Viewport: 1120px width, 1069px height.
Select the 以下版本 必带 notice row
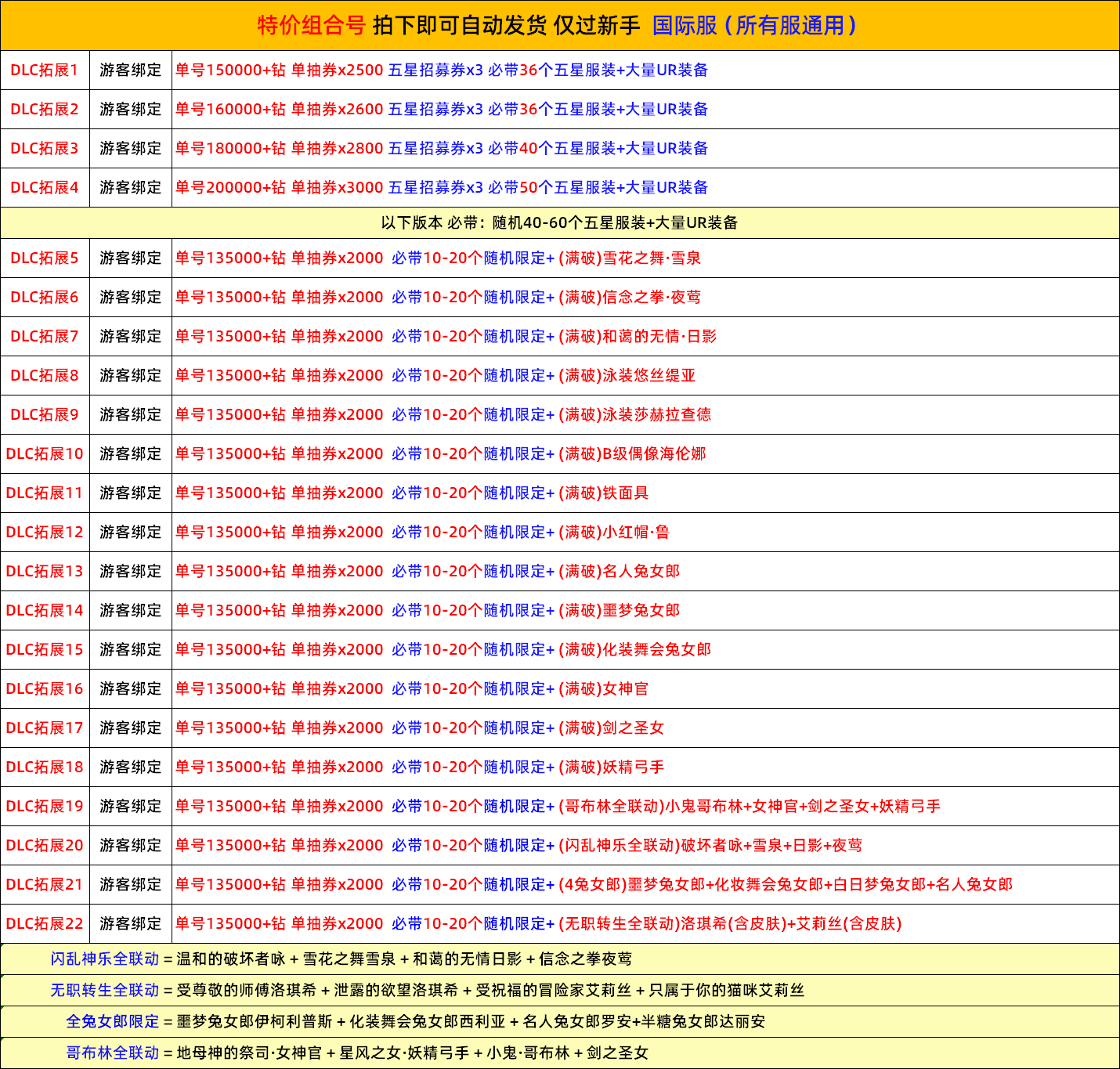tap(559, 223)
